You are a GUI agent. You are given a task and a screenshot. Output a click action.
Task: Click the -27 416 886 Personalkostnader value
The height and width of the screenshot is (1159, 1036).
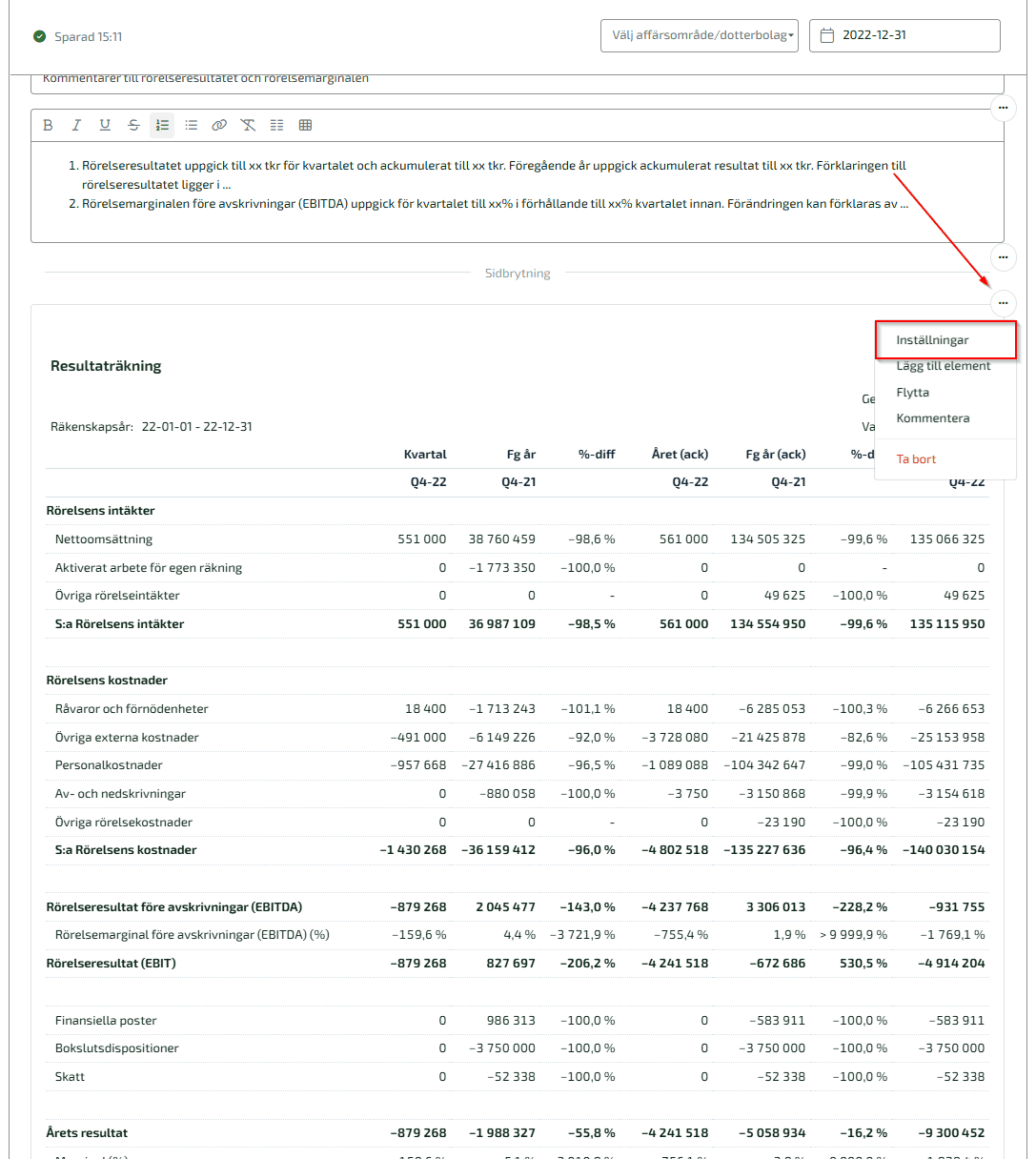tap(498, 765)
